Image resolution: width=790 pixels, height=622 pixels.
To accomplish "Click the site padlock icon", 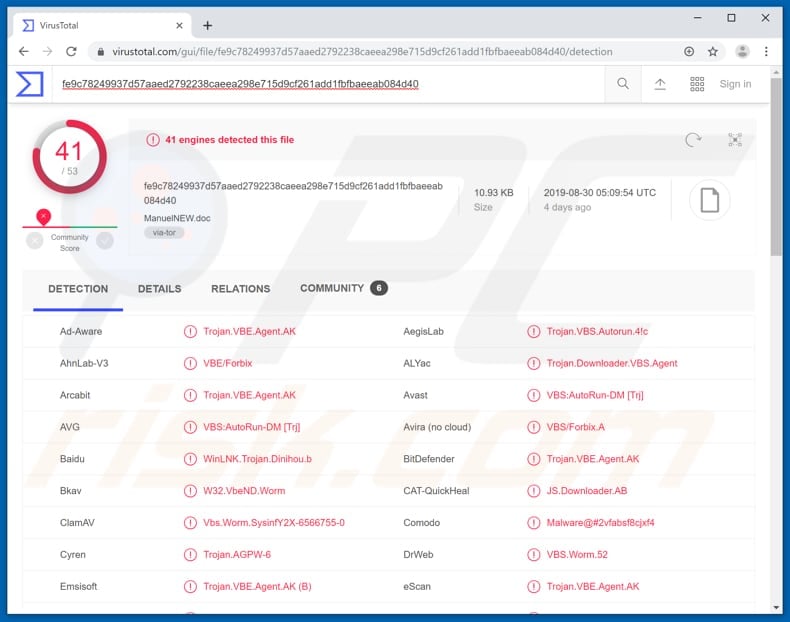I will (x=101, y=51).
